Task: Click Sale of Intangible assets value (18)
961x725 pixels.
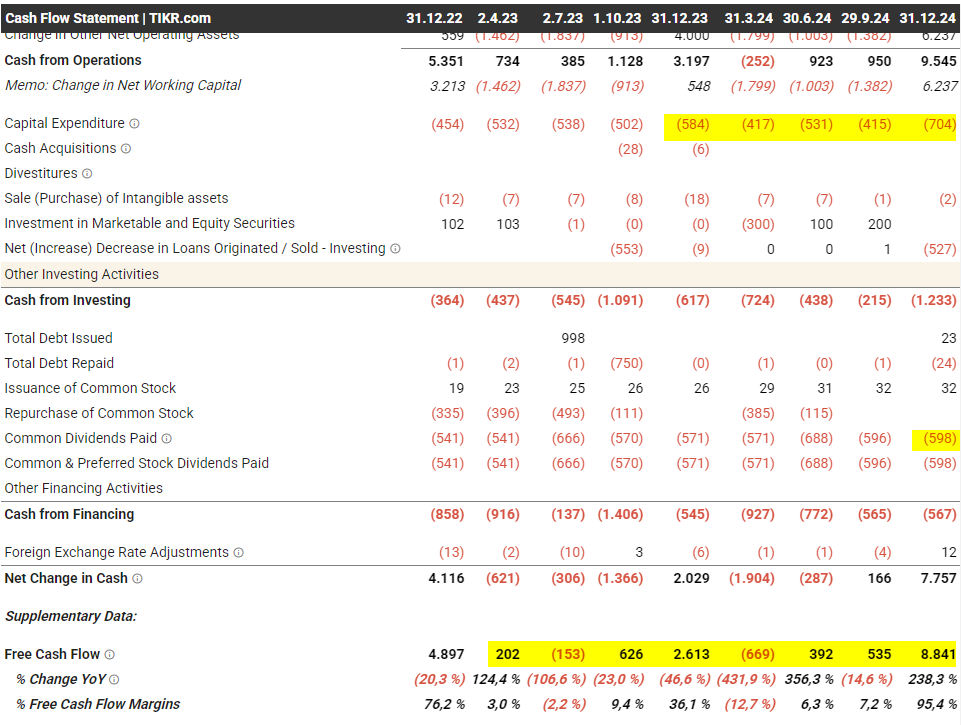Action: coord(697,199)
